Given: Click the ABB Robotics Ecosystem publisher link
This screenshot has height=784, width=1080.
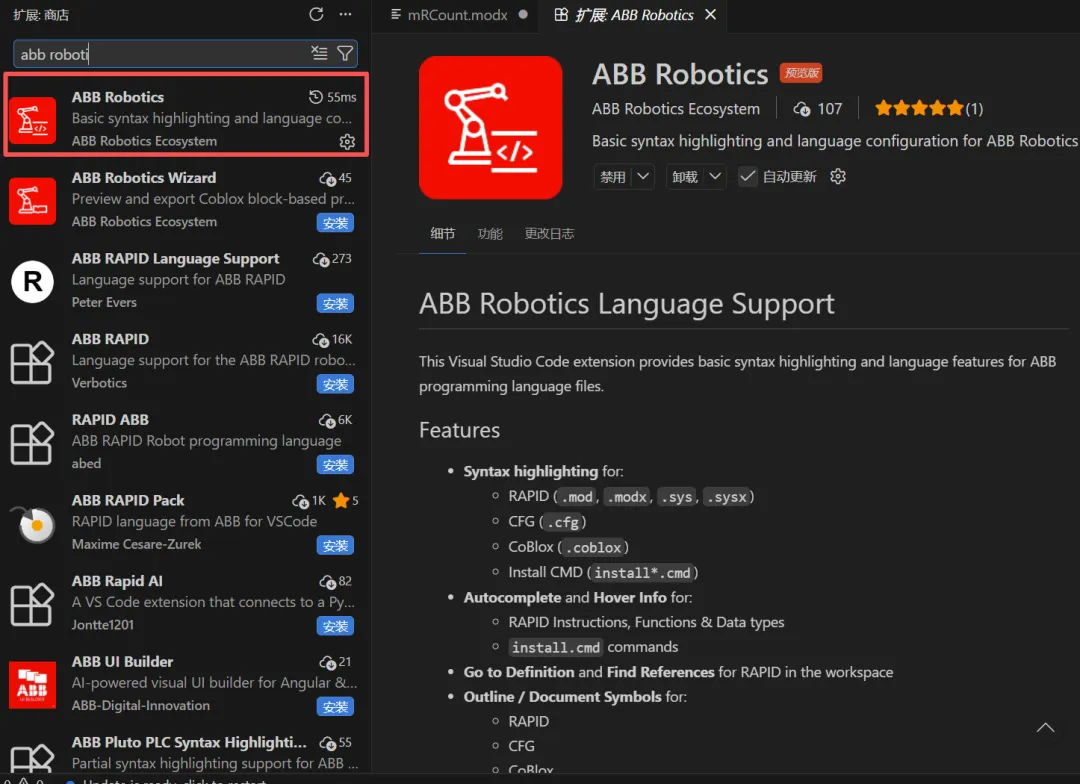Looking at the screenshot, I should tap(676, 109).
